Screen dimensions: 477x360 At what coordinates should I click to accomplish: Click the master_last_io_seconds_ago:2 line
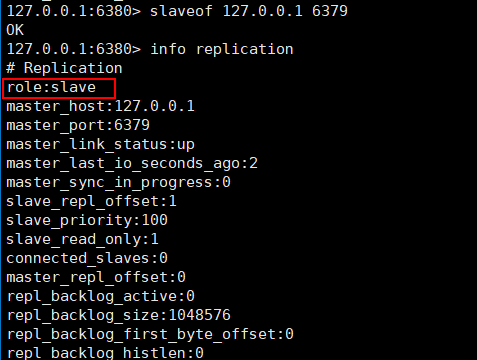point(132,164)
